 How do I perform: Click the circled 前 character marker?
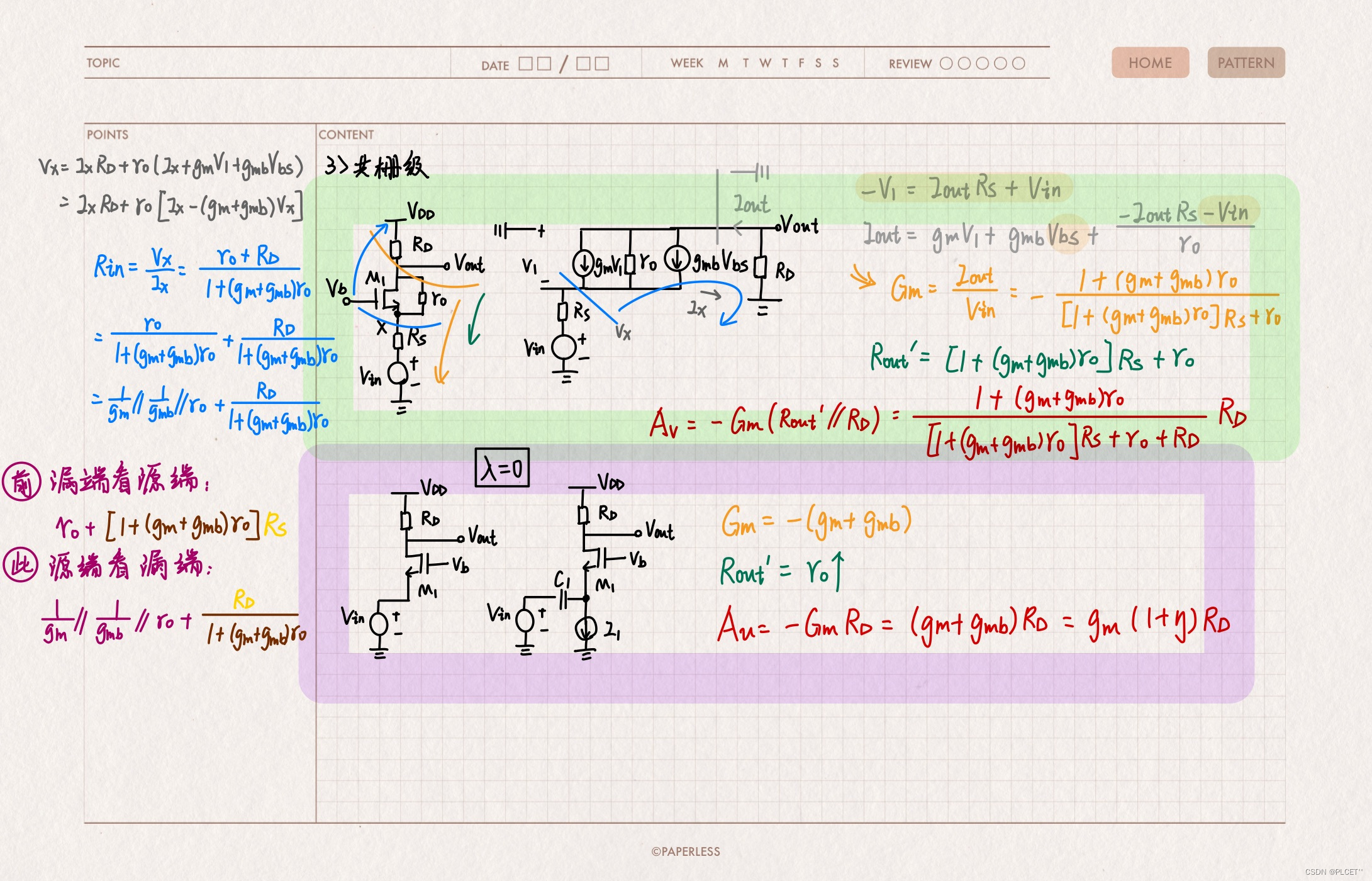click(22, 481)
